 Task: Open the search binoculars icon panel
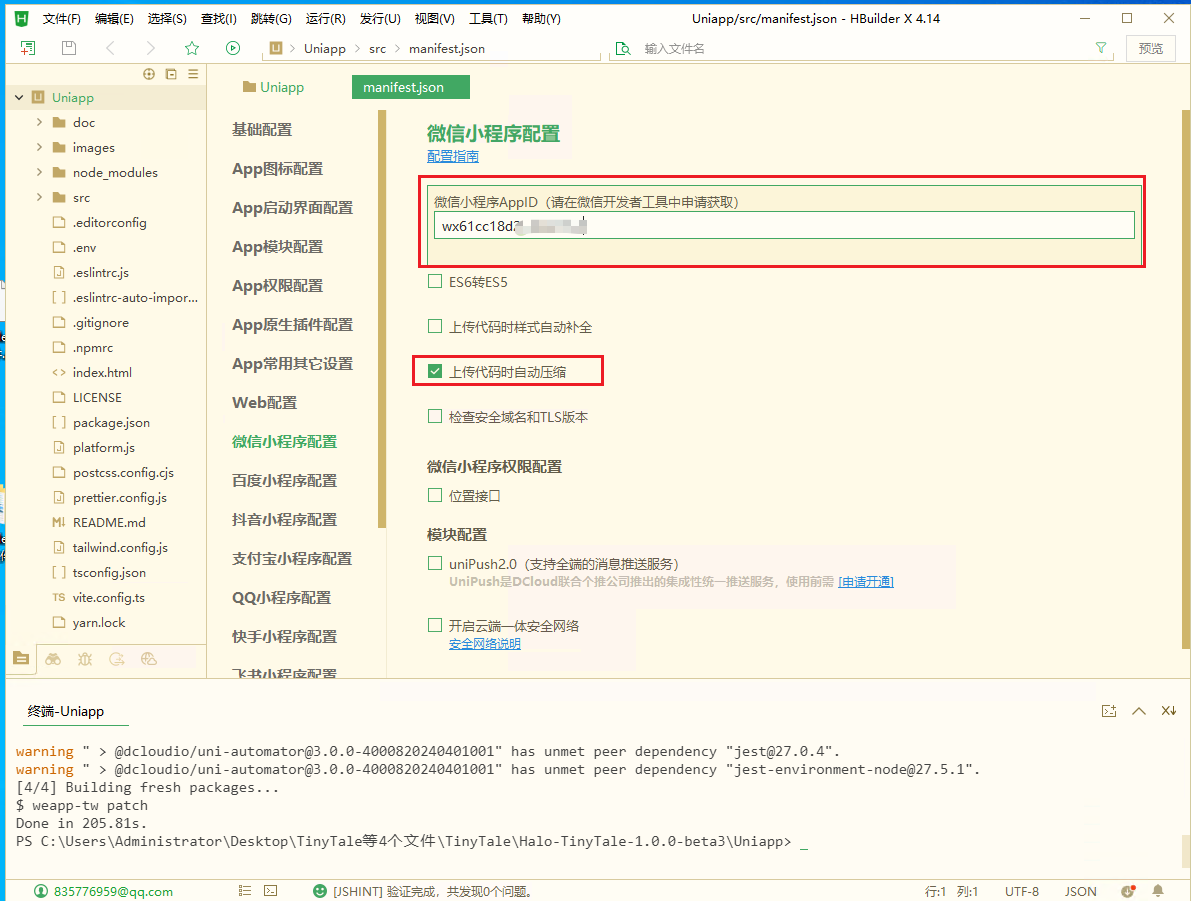pyautogui.click(x=53, y=659)
